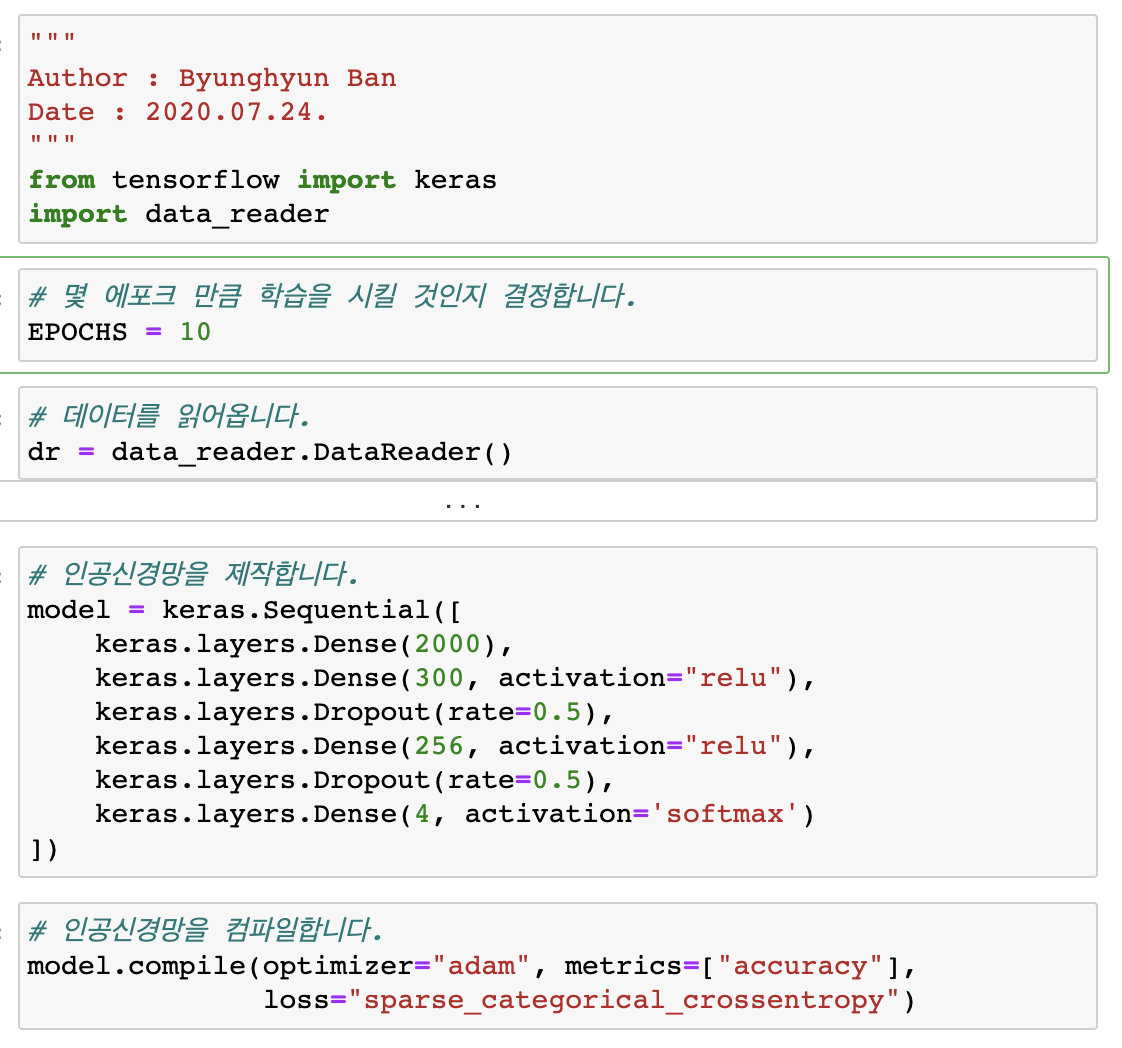The height and width of the screenshot is (1048, 1122).
Task: Click the loss="sparse_categorical_crossentropy" line
Action: (590, 1000)
